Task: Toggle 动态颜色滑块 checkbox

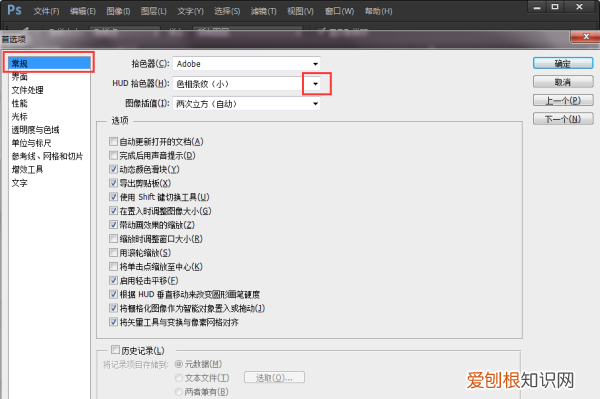Action: pos(113,169)
